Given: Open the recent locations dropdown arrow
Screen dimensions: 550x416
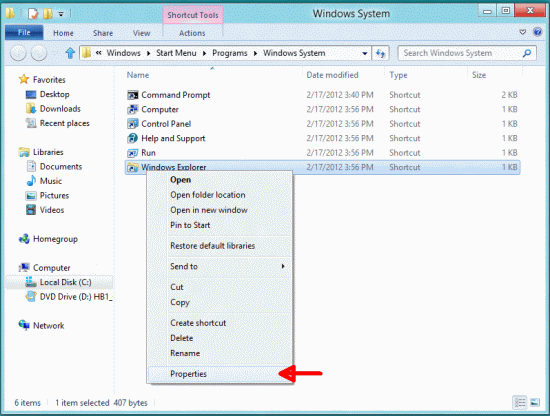Looking at the screenshot, I should (x=55, y=53).
